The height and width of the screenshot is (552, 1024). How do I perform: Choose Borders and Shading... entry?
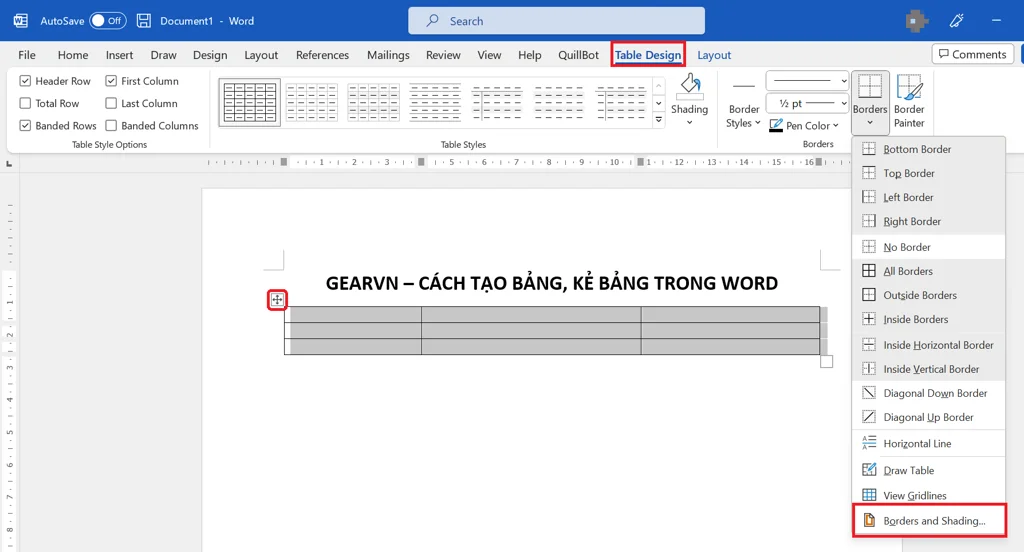tap(929, 521)
